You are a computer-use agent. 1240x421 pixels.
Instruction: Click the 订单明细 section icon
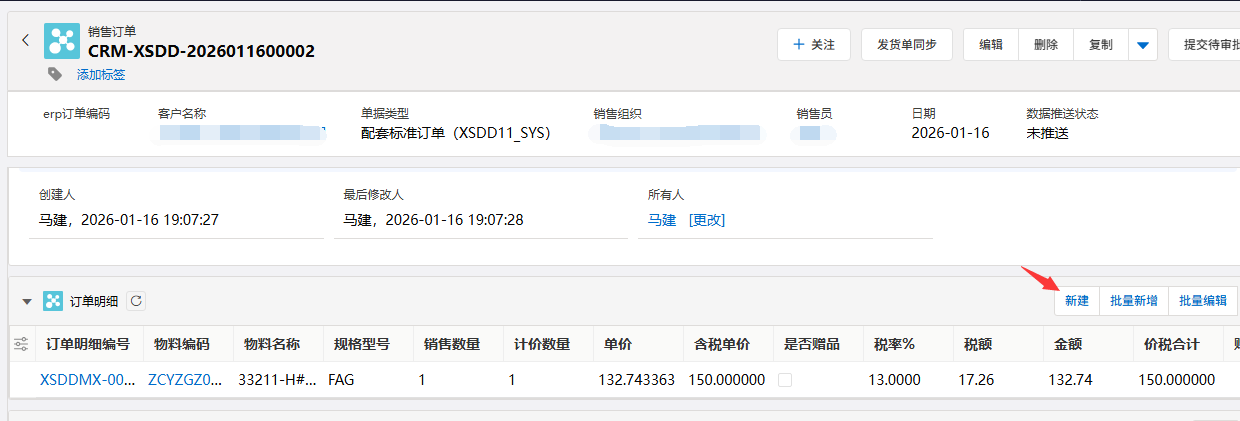pyautogui.click(x=53, y=301)
